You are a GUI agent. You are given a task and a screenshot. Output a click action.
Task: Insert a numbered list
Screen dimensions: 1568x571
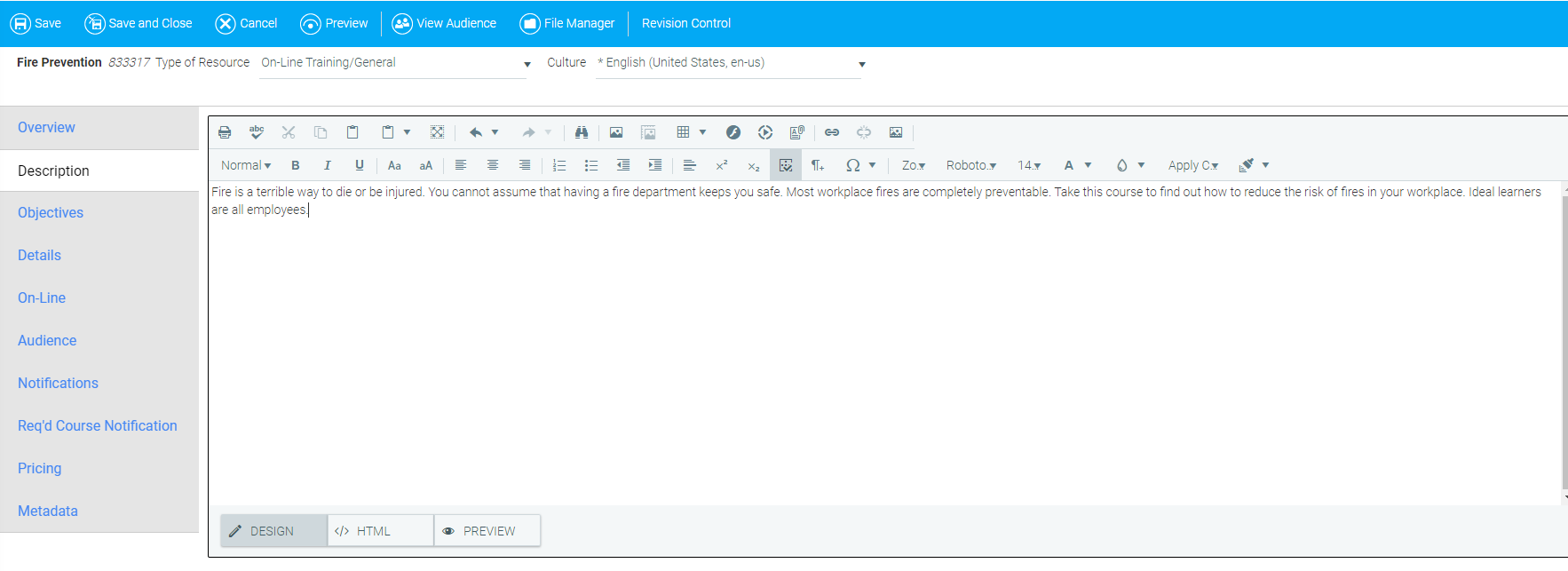tap(559, 165)
